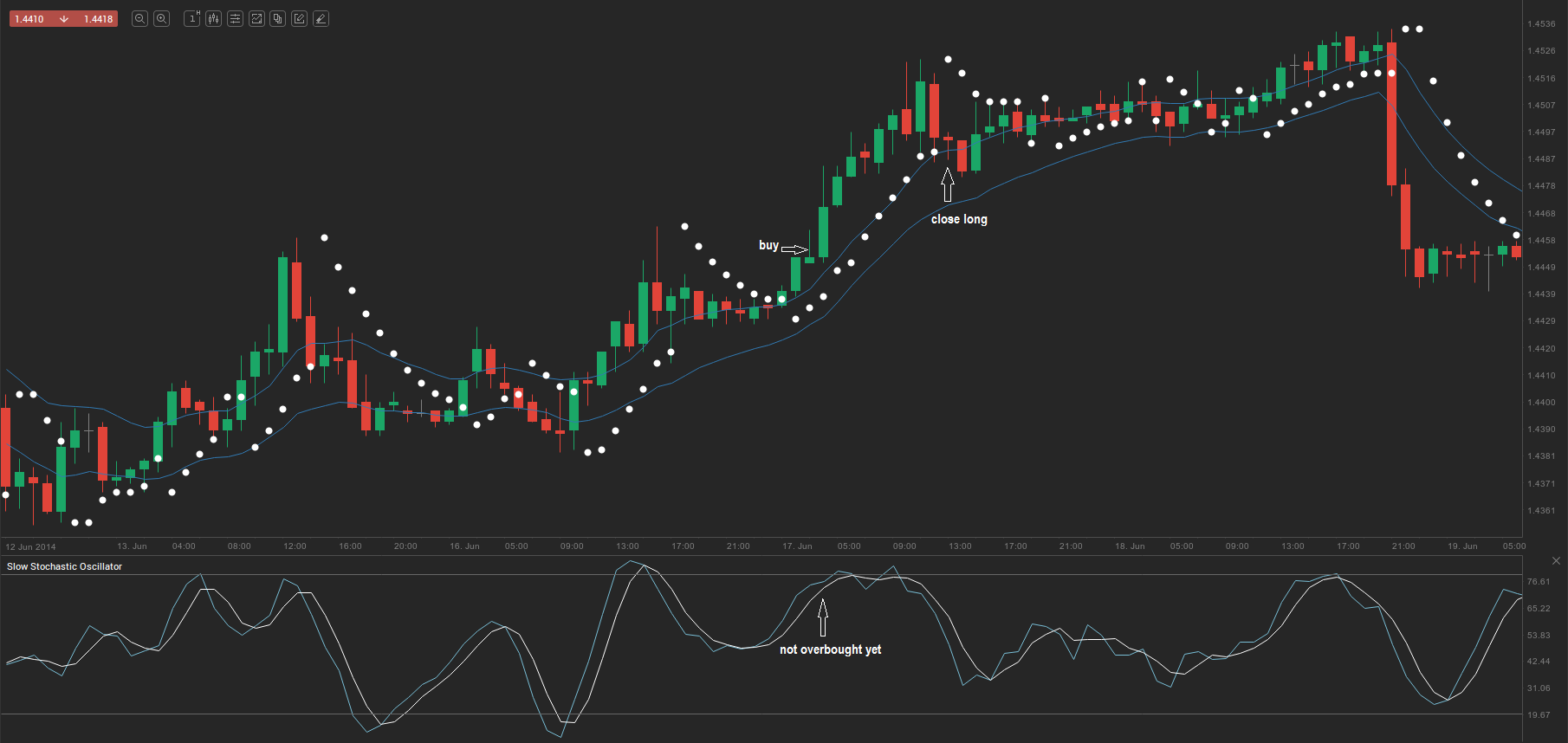Click the 1.4536 level on price axis

point(1541,24)
